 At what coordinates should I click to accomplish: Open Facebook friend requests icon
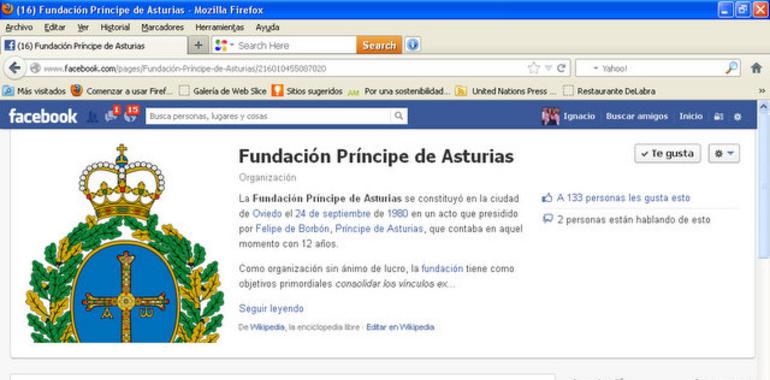pyautogui.click(x=92, y=116)
